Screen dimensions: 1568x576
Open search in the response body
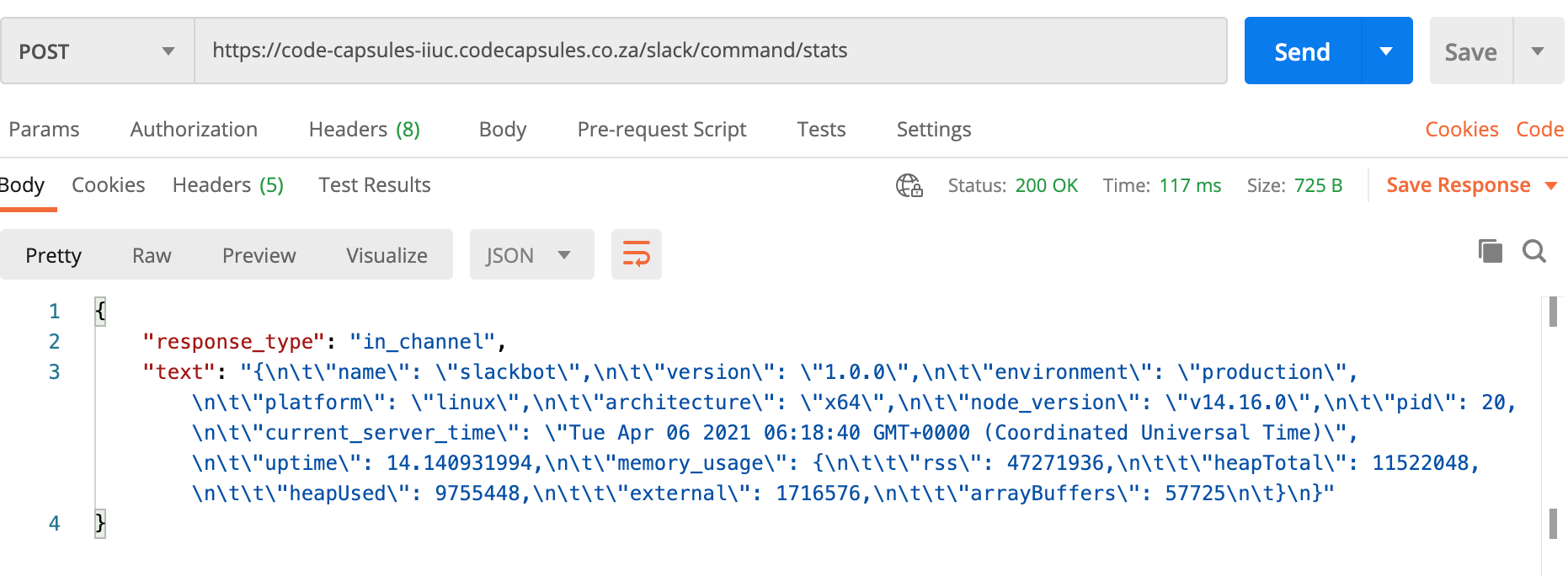(1533, 251)
